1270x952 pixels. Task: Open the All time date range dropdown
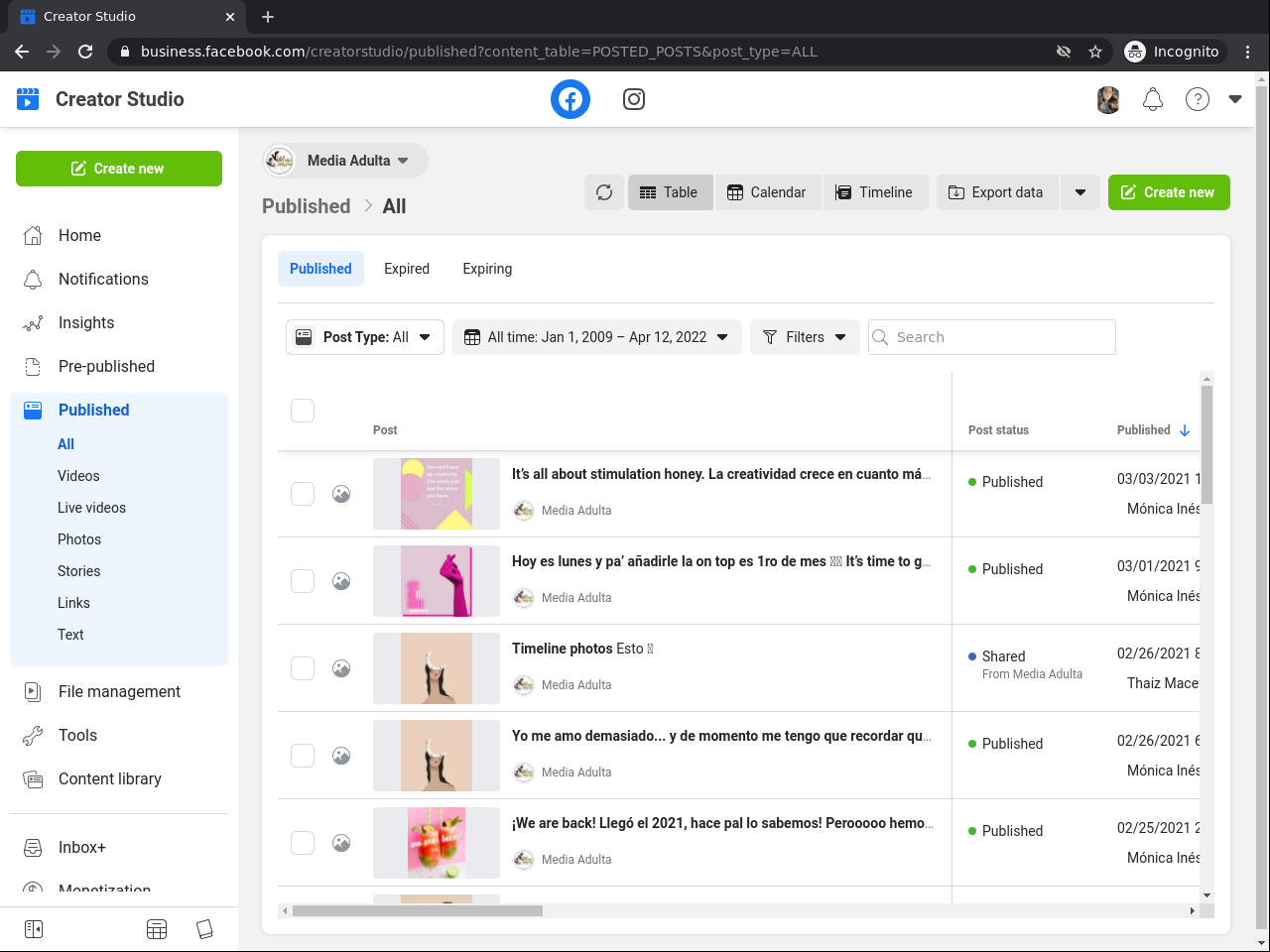point(596,337)
